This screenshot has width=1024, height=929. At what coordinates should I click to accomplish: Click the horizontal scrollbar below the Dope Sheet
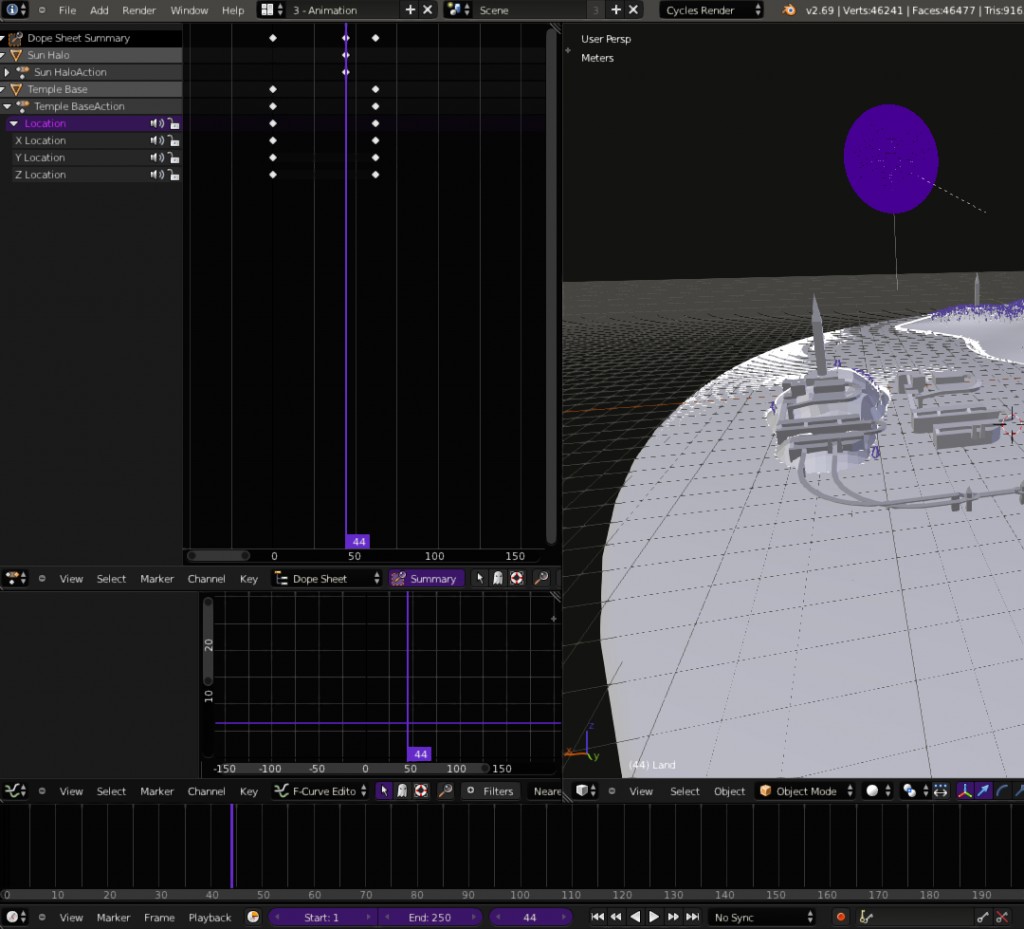pos(218,556)
